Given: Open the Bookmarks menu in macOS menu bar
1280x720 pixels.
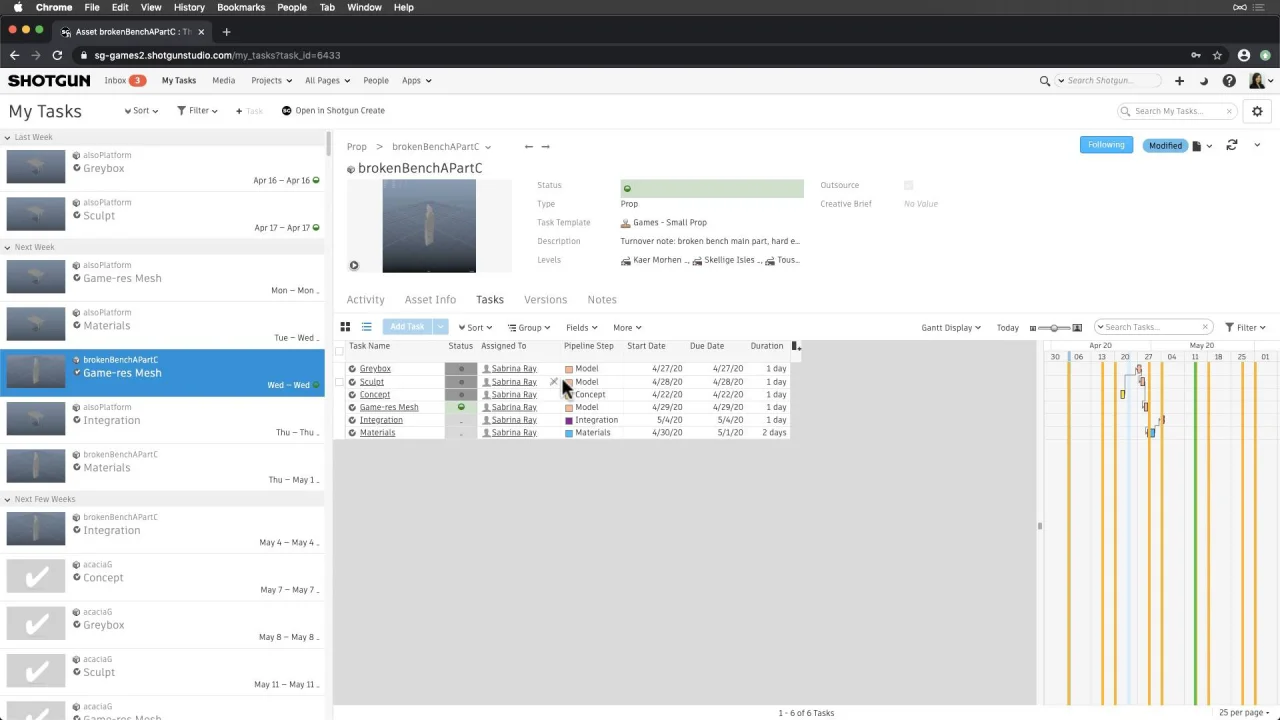Looking at the screenshot, I should (241, 7).
